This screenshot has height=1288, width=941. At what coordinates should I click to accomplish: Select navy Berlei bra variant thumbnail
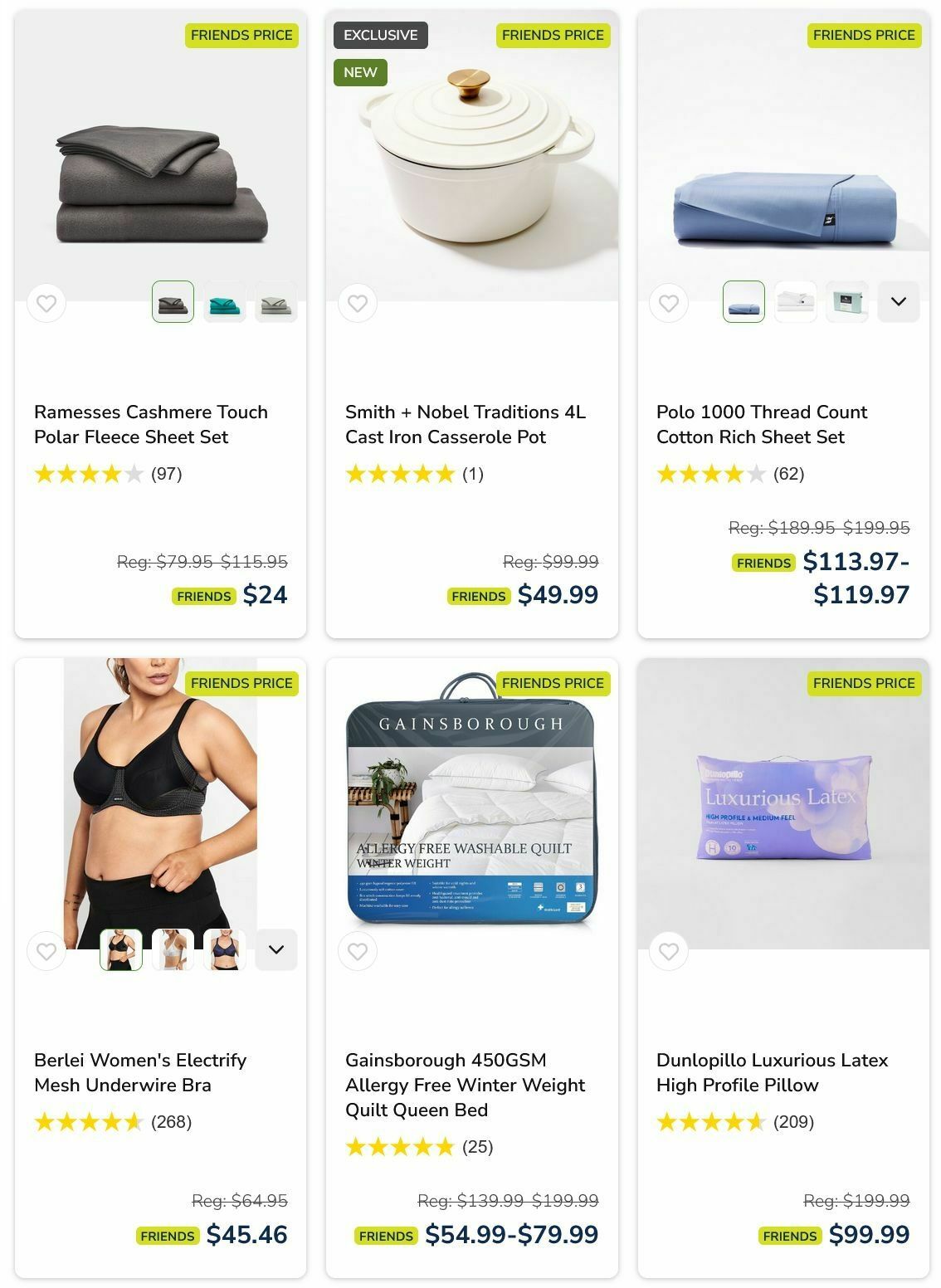225,949
